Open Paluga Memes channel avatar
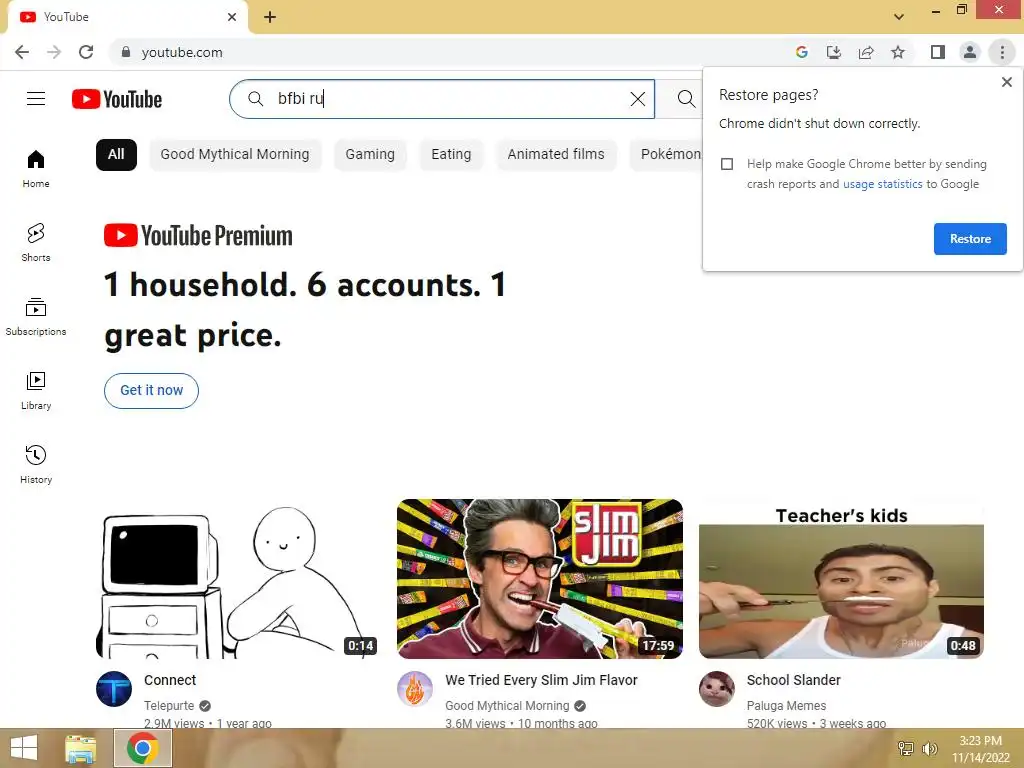 pyautogui.click(x=717, y=689)
